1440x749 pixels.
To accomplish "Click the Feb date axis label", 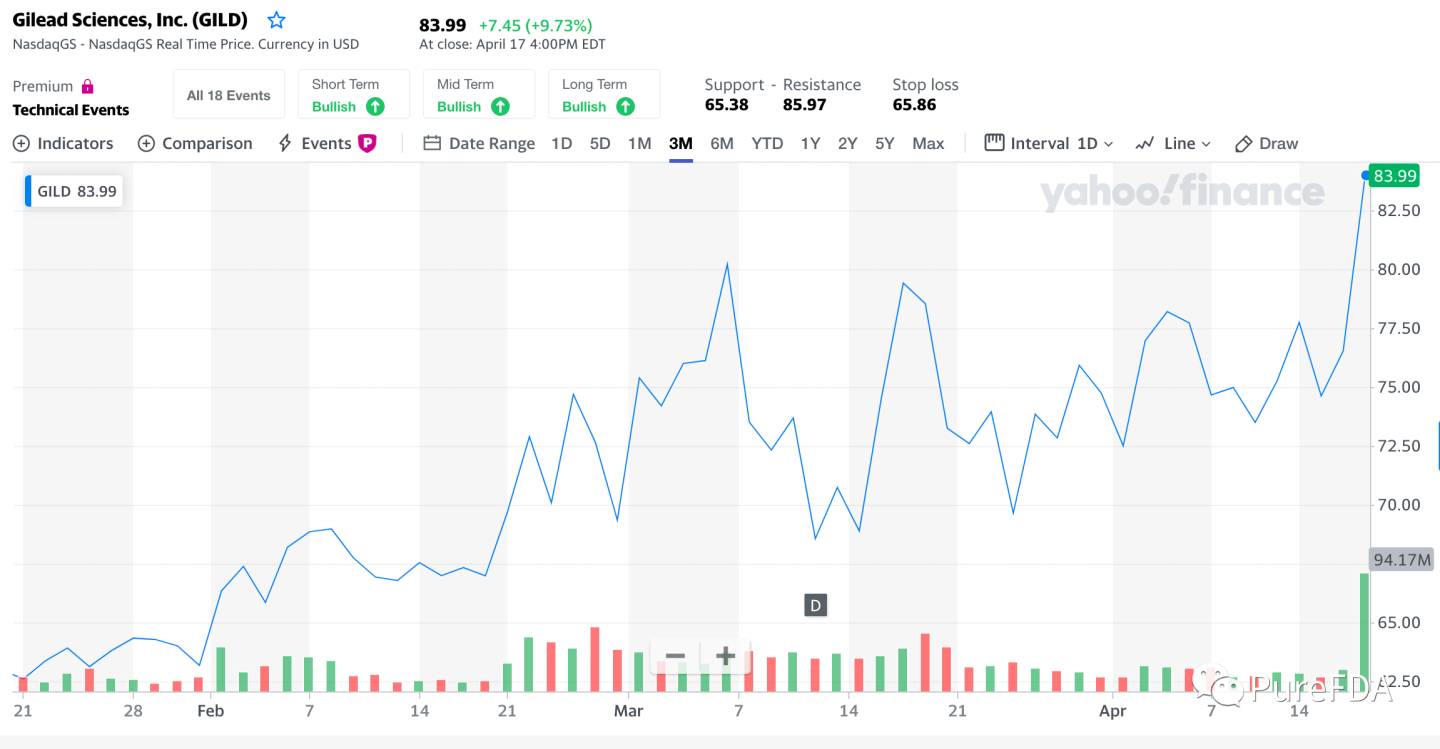I will (x=210, y=711).
